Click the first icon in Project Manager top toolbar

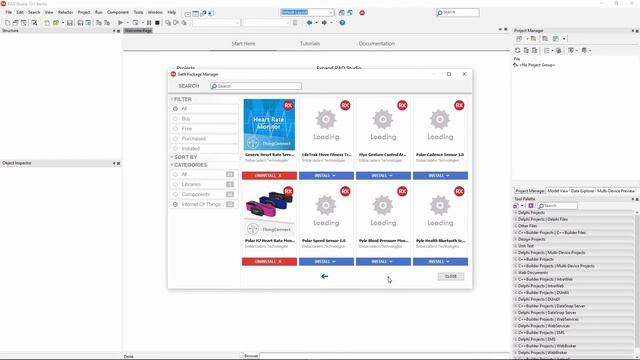(x=519, y=39)
